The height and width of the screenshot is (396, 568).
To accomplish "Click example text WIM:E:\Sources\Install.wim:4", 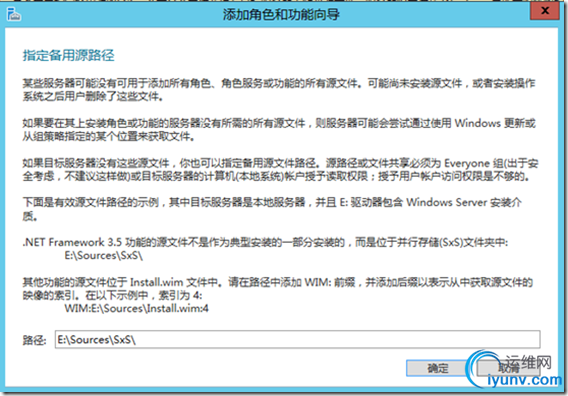I will (x=137, y=308).
